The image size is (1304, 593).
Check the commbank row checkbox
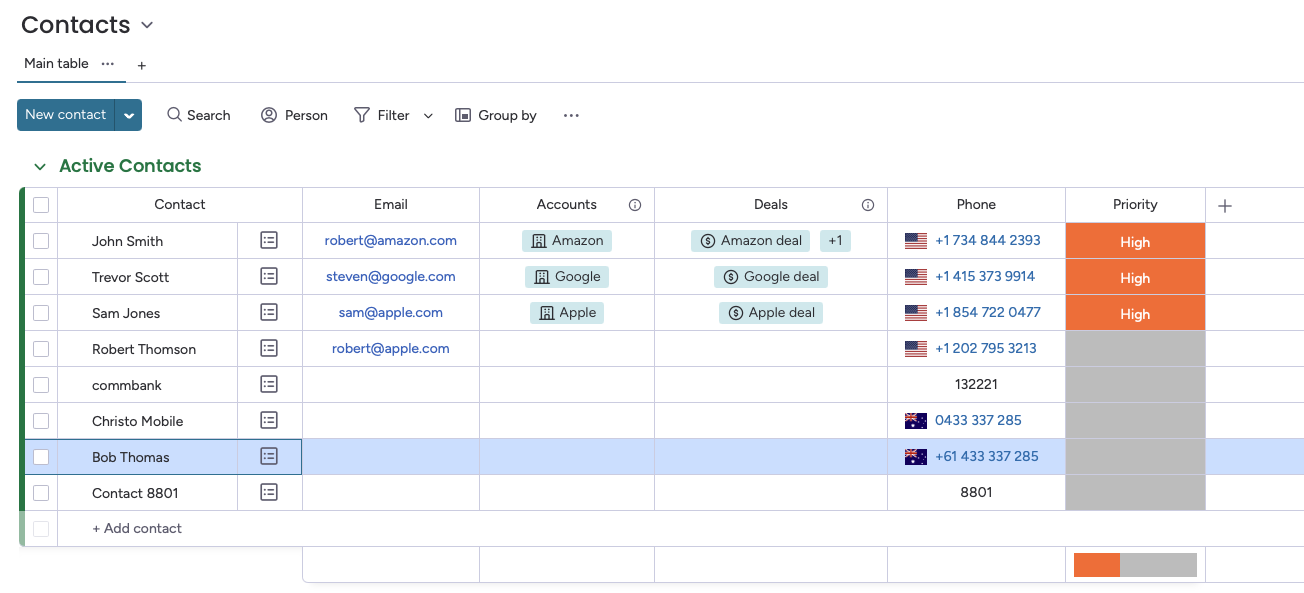(41, 385)
